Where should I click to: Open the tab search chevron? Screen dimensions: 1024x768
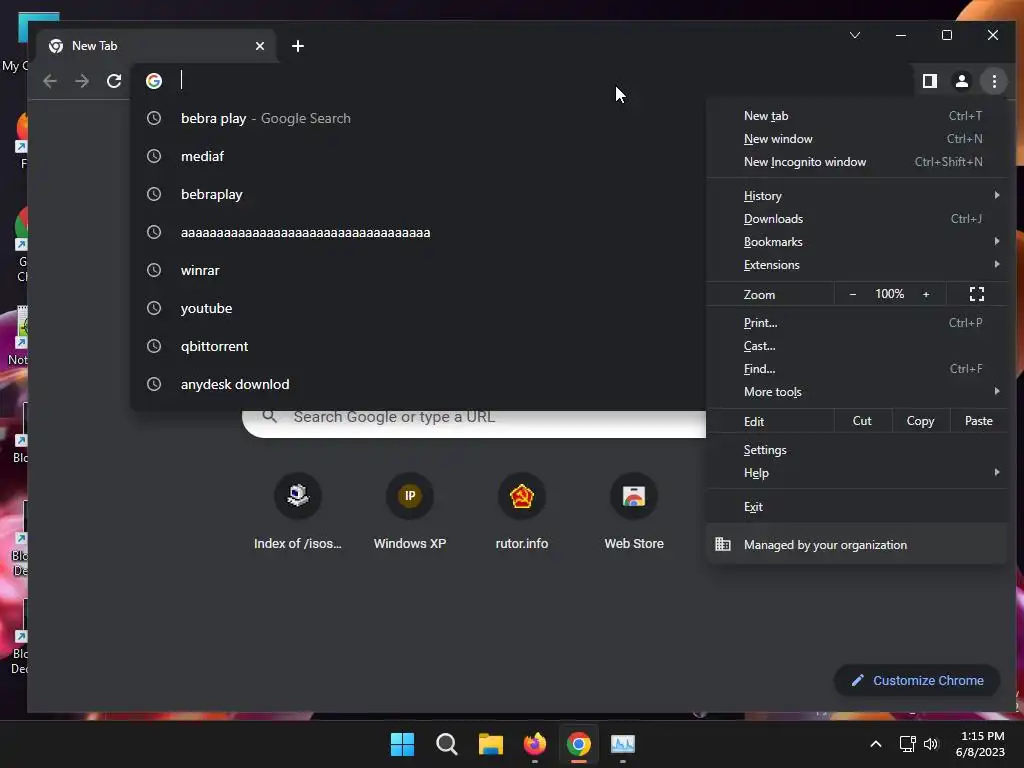[x=855, y=35]
